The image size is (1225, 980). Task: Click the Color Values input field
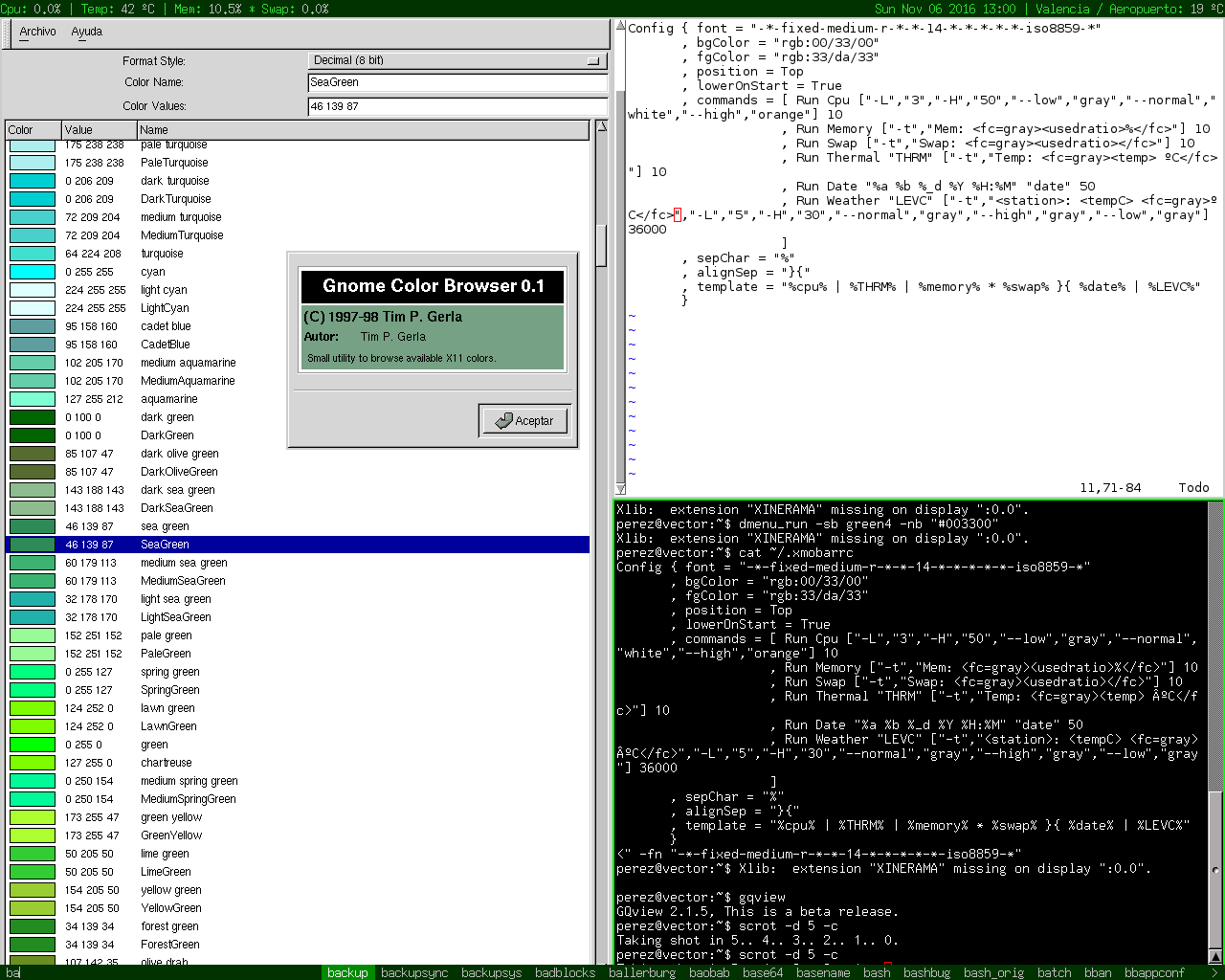[457, 106]
